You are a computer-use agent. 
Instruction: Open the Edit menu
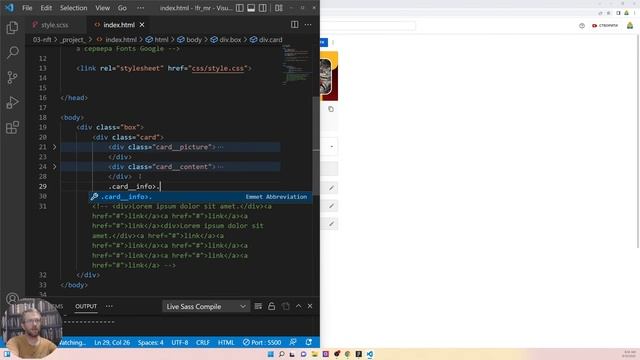coord(46,8)
